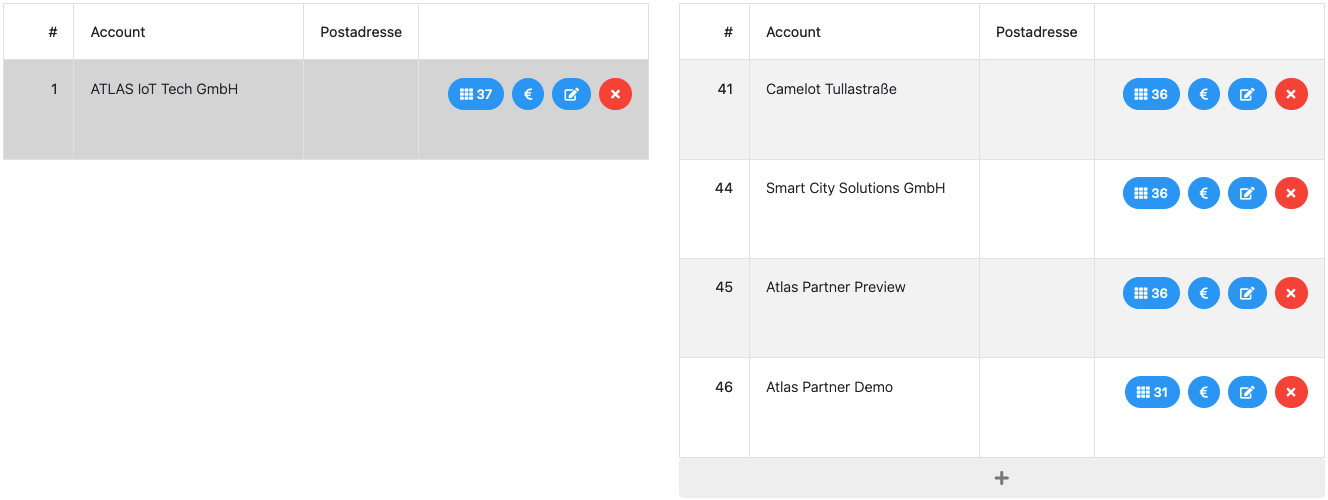The image size is (1328, 500).
Task: Edit the Atlas Partner Preview account
Action: (1247, 293)
